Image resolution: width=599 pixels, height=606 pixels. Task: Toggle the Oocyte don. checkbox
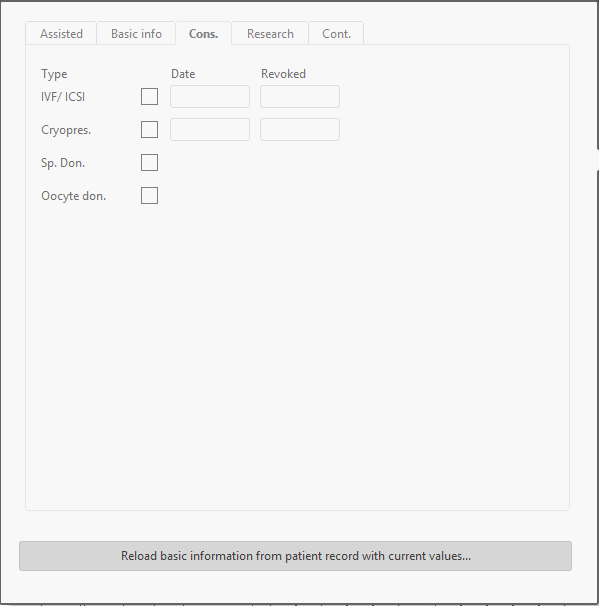pyautogui.click(x=150, y=196)
